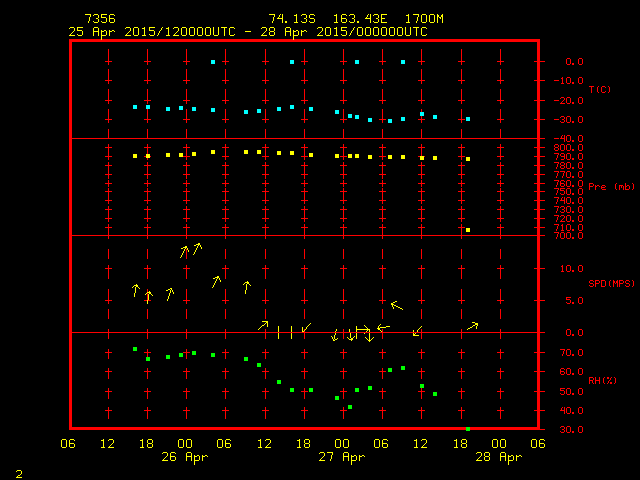This screenshot has width=640, height=480.
Task: Click the 28 Apr date label
Action: [498, 457]
